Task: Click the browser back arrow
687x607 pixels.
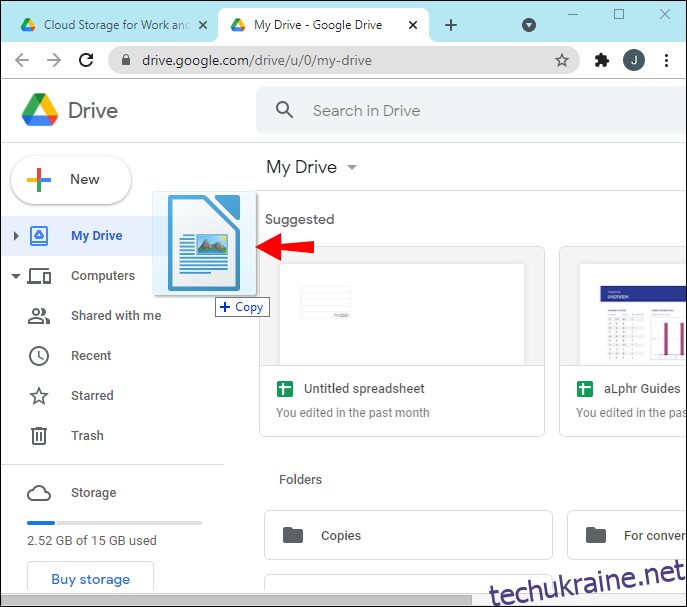Action: pos(22,60)
